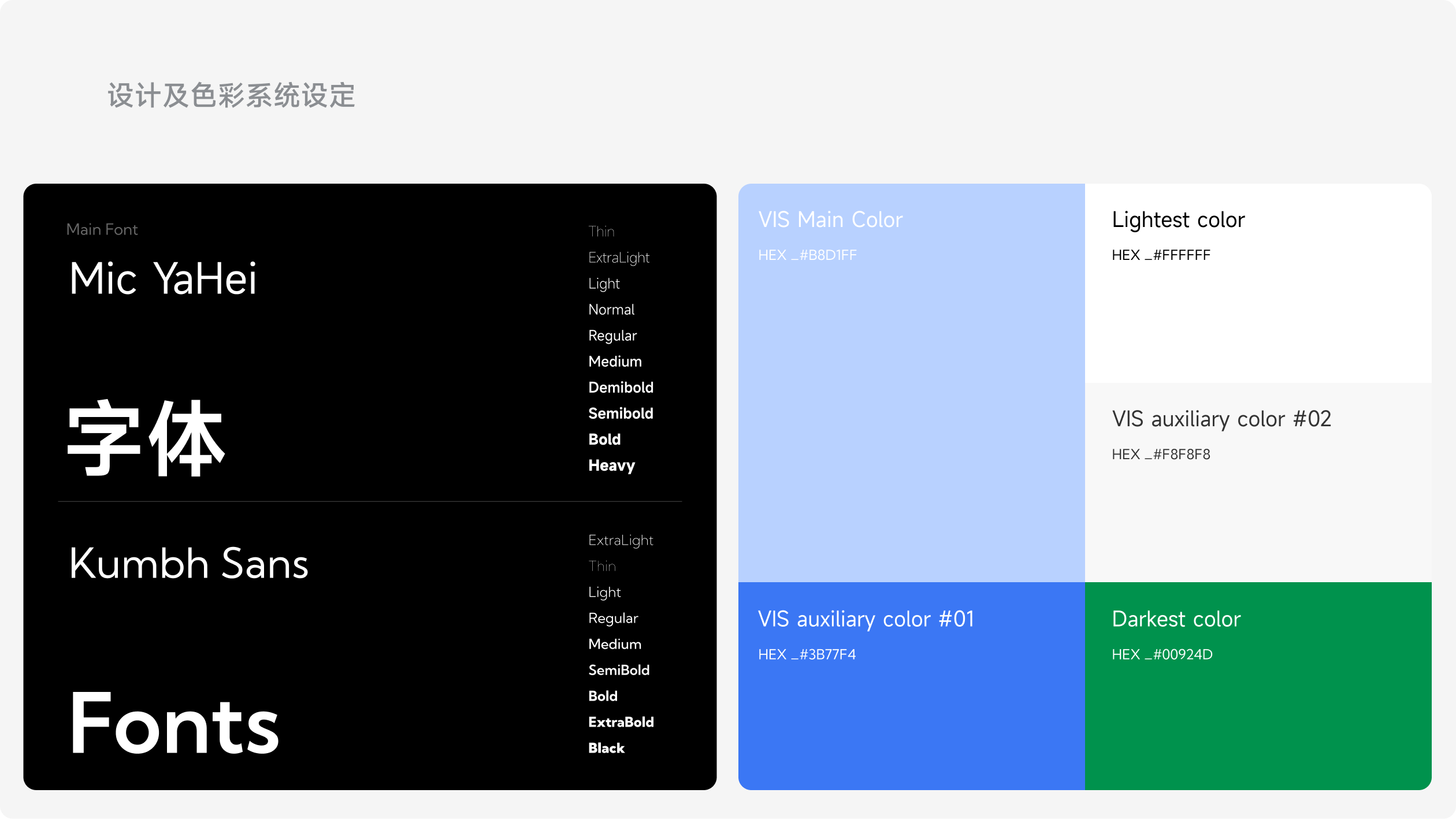1456x819 pixels.
Task: Click the HEX _#00924D text
Action: (1162, 654)
